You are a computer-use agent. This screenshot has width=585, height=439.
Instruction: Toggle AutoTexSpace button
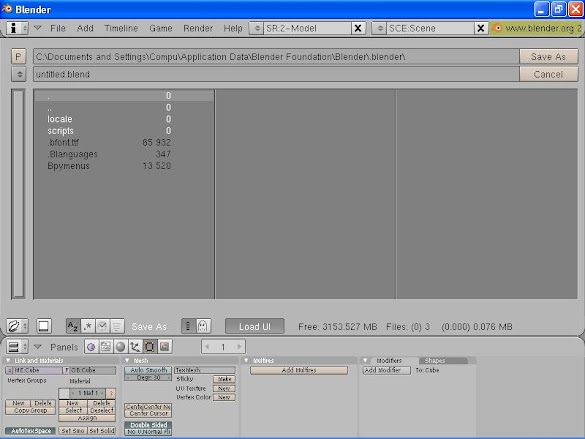31,431
